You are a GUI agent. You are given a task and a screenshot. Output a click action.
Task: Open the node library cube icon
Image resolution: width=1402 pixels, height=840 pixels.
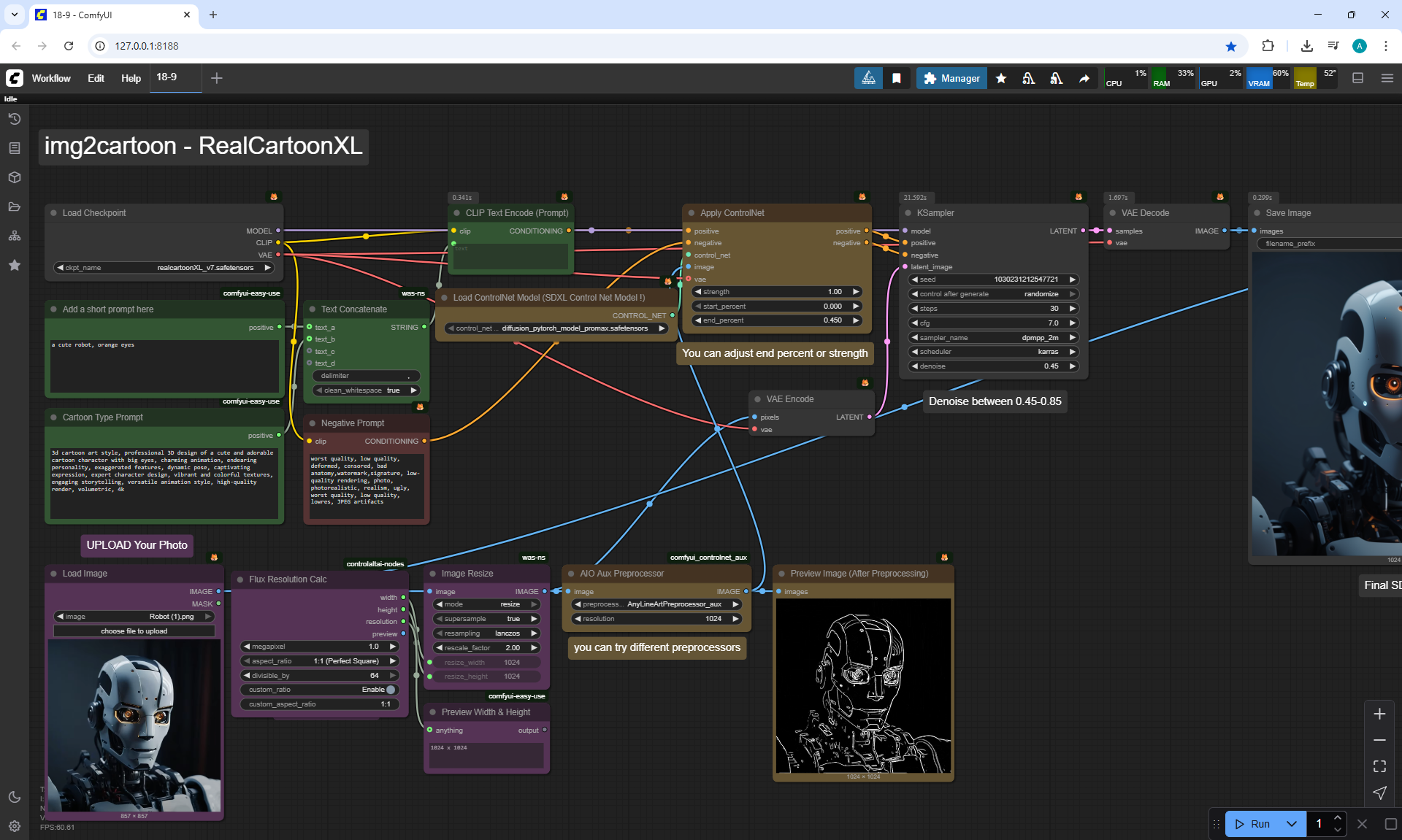(x=14, y=177)
